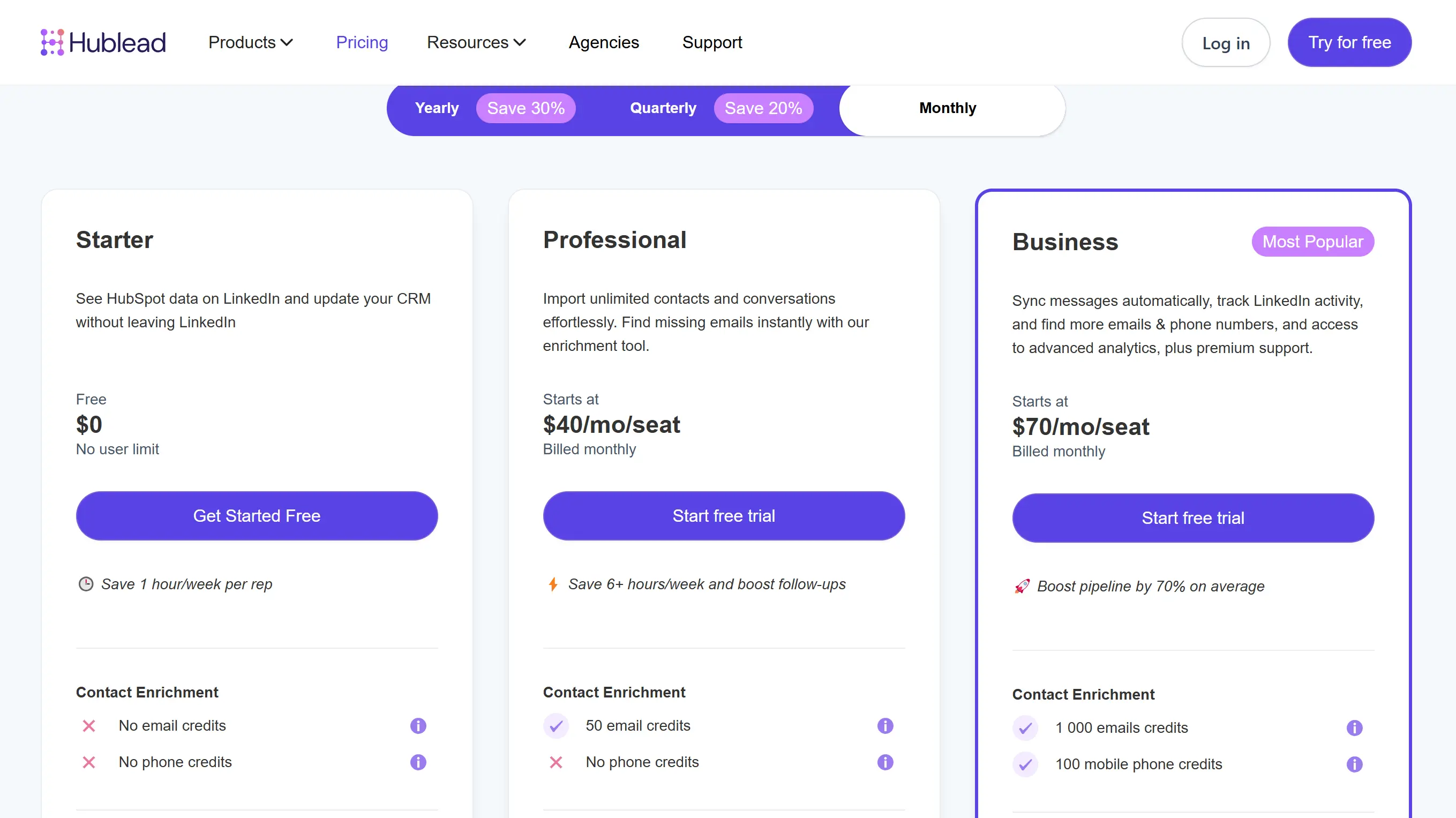Select the Monthly billing option
This screenshot has width=1456, height=818.
947,108
